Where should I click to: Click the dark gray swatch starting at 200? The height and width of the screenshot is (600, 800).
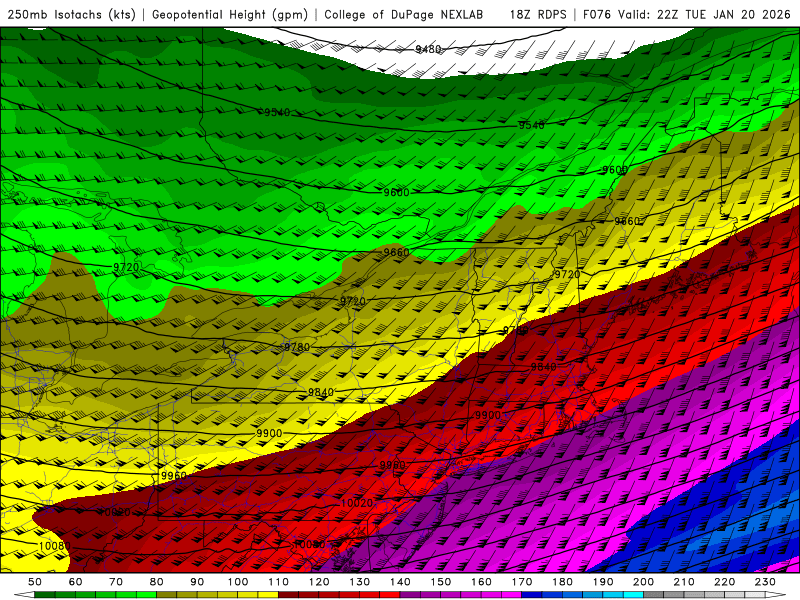coord(654,594)
